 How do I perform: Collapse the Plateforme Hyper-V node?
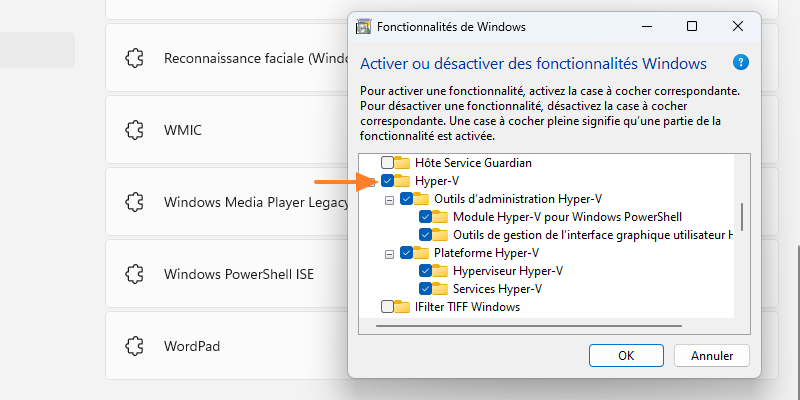389,253
